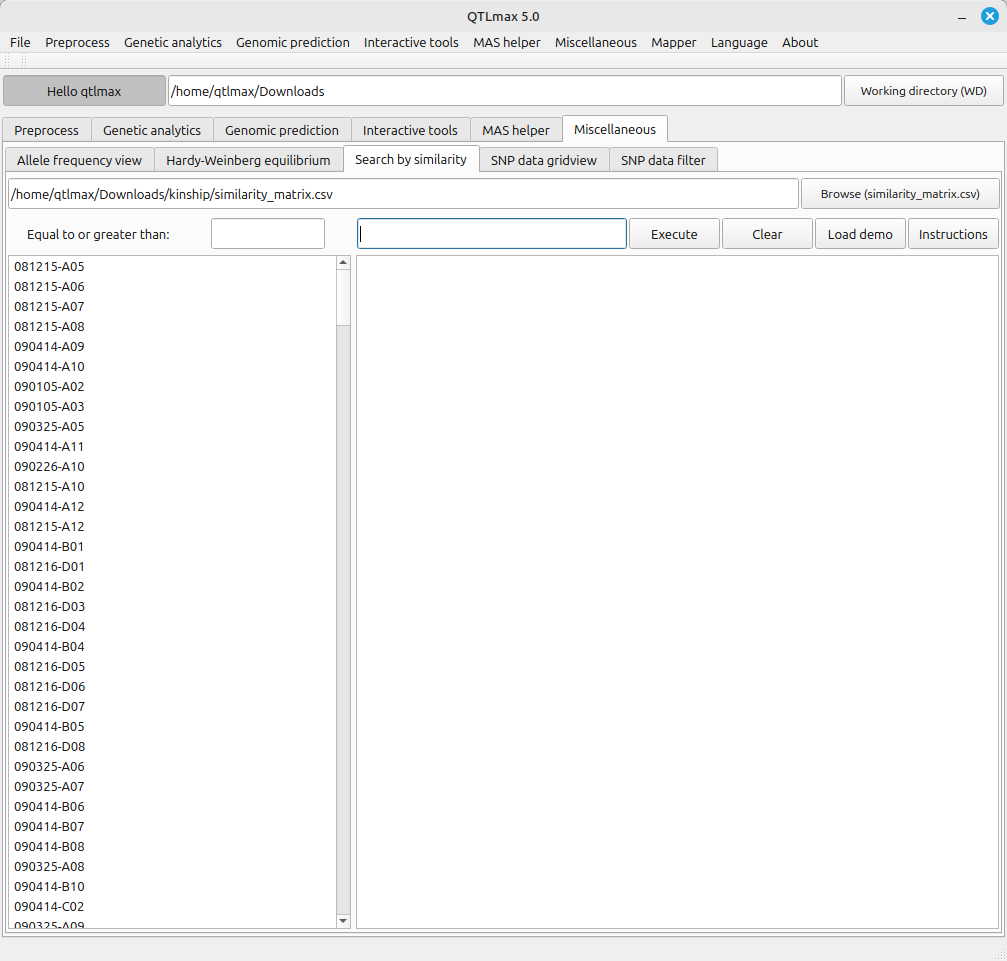Viewport: 1007px width, 961px height.
Task: Click the Execute button
Action: (x=674, y=234)
